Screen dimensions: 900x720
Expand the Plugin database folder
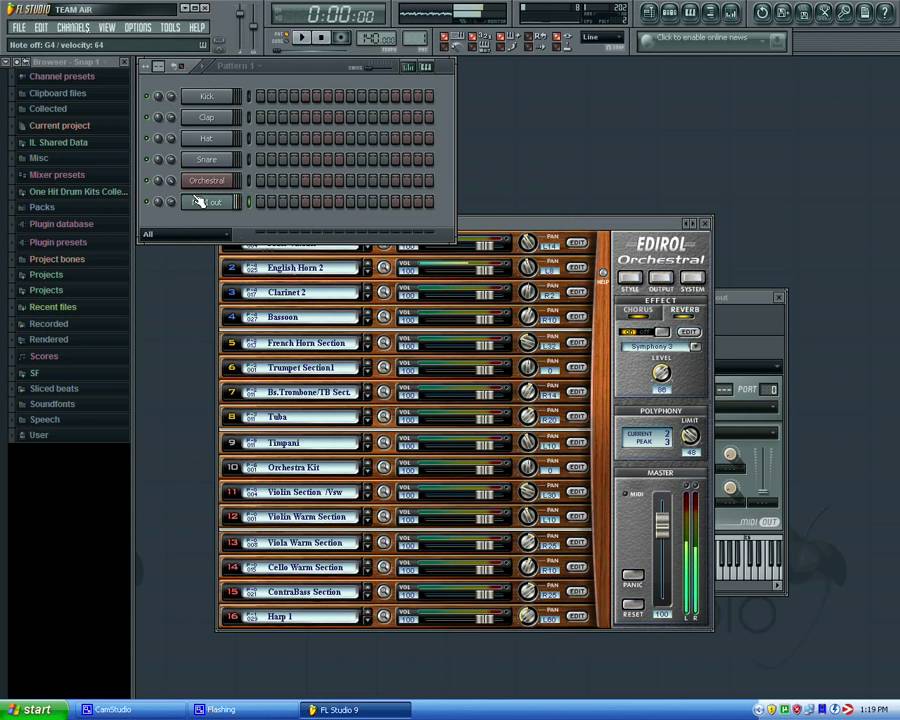[61, 224]
